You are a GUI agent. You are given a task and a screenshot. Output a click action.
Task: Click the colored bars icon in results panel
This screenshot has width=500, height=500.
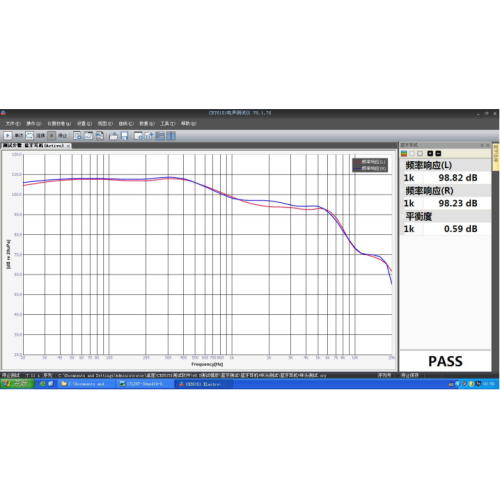pyautogui.click(x=404, y=153)
